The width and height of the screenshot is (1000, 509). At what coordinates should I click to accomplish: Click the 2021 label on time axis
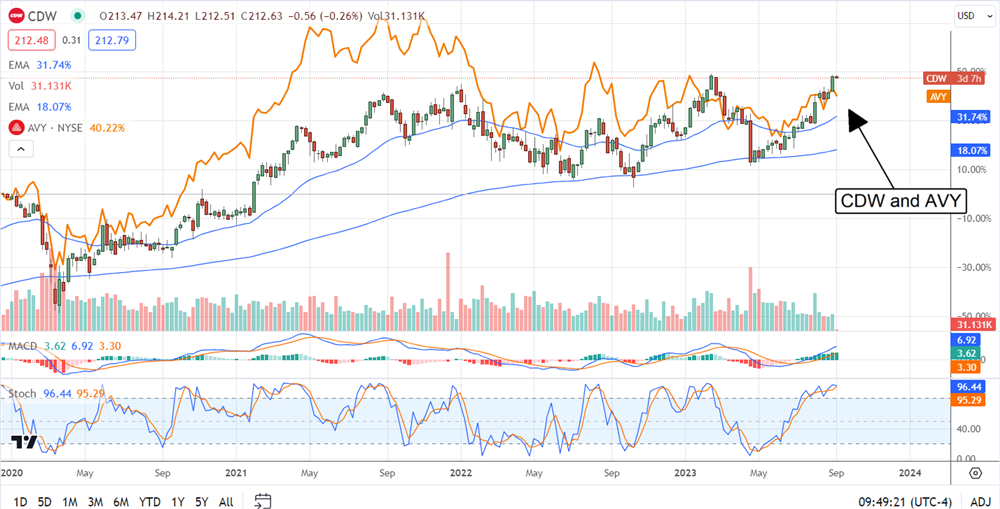(235, 473)
